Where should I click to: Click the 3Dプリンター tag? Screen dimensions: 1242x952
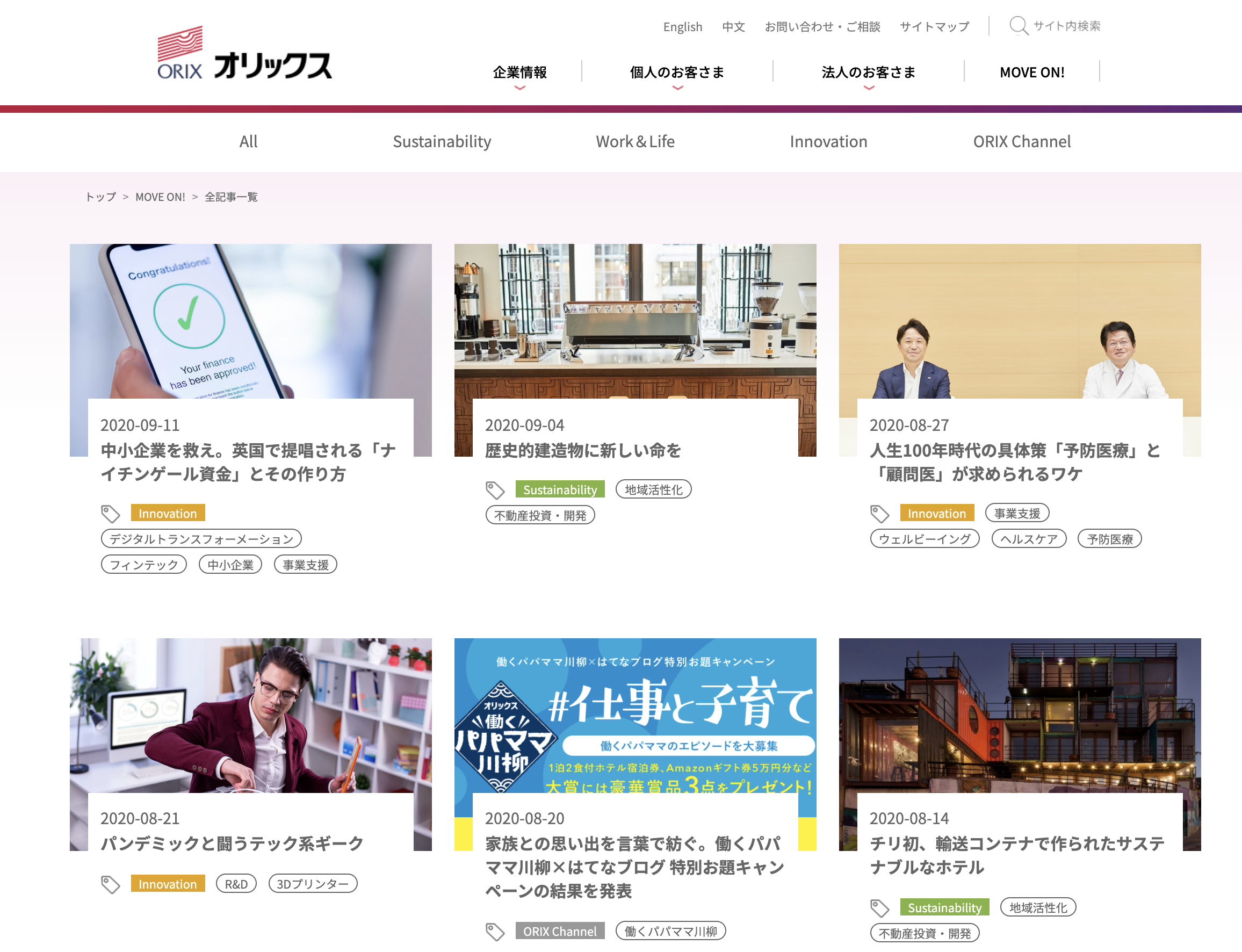313,884
